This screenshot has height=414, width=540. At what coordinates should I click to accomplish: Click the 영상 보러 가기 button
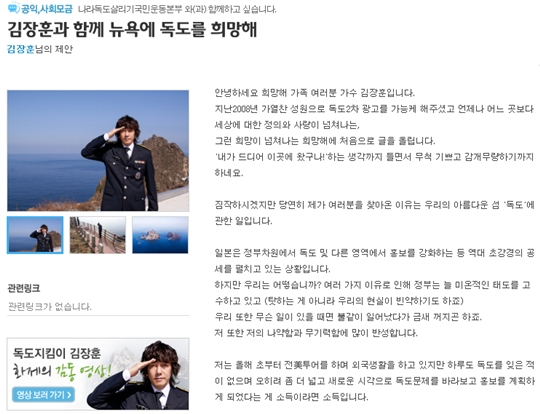point(43,395)
